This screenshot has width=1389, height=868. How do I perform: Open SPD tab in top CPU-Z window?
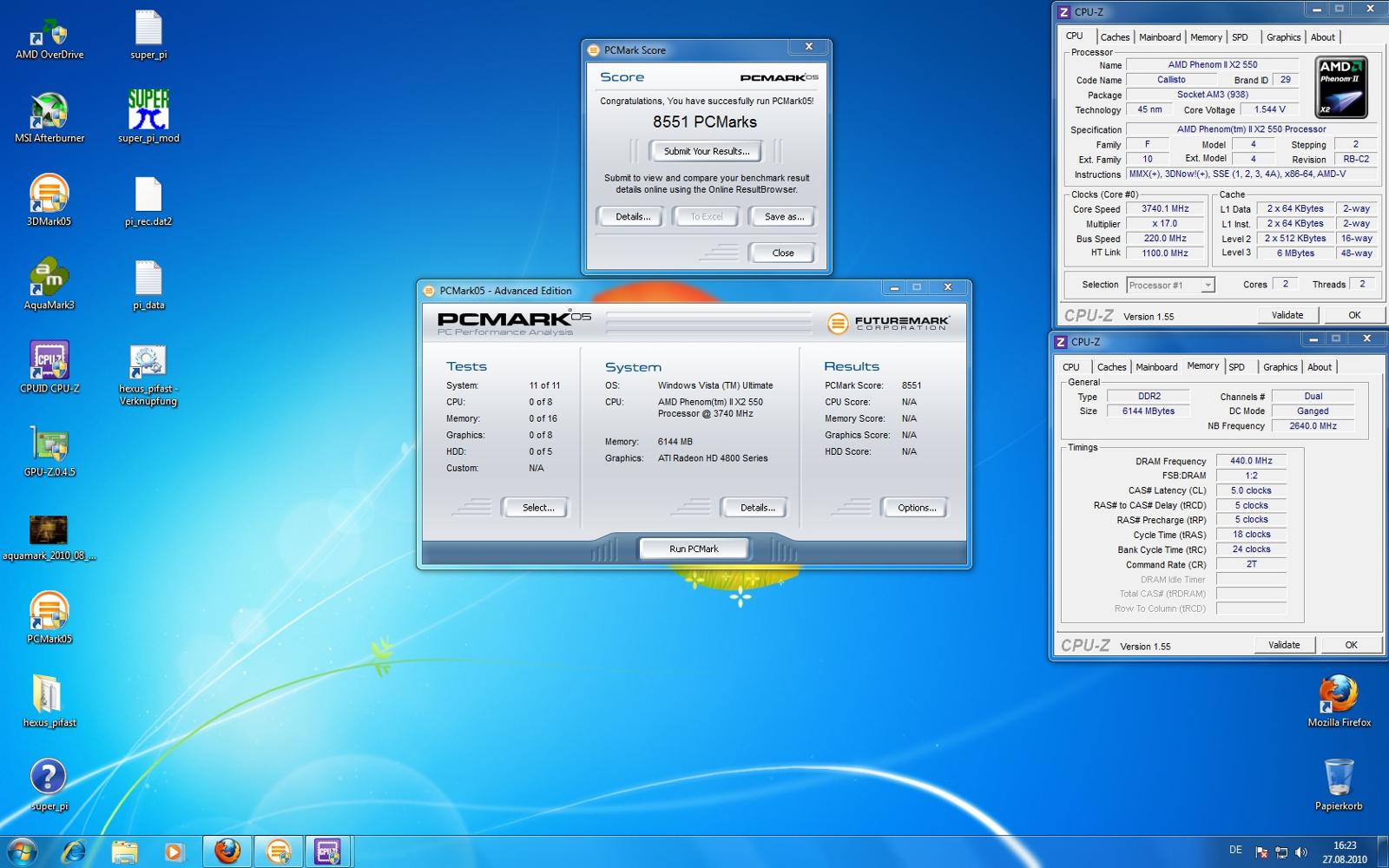1240,37
